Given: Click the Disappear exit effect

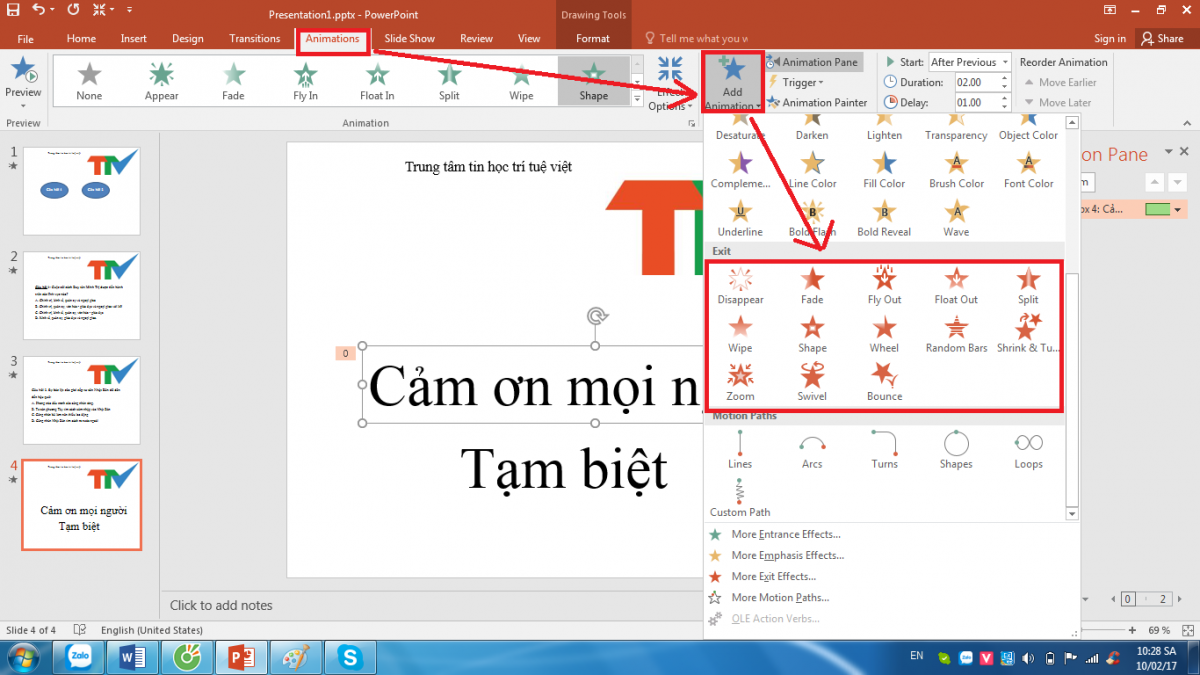Looking at the screenshot, I should tap(740, 285).
